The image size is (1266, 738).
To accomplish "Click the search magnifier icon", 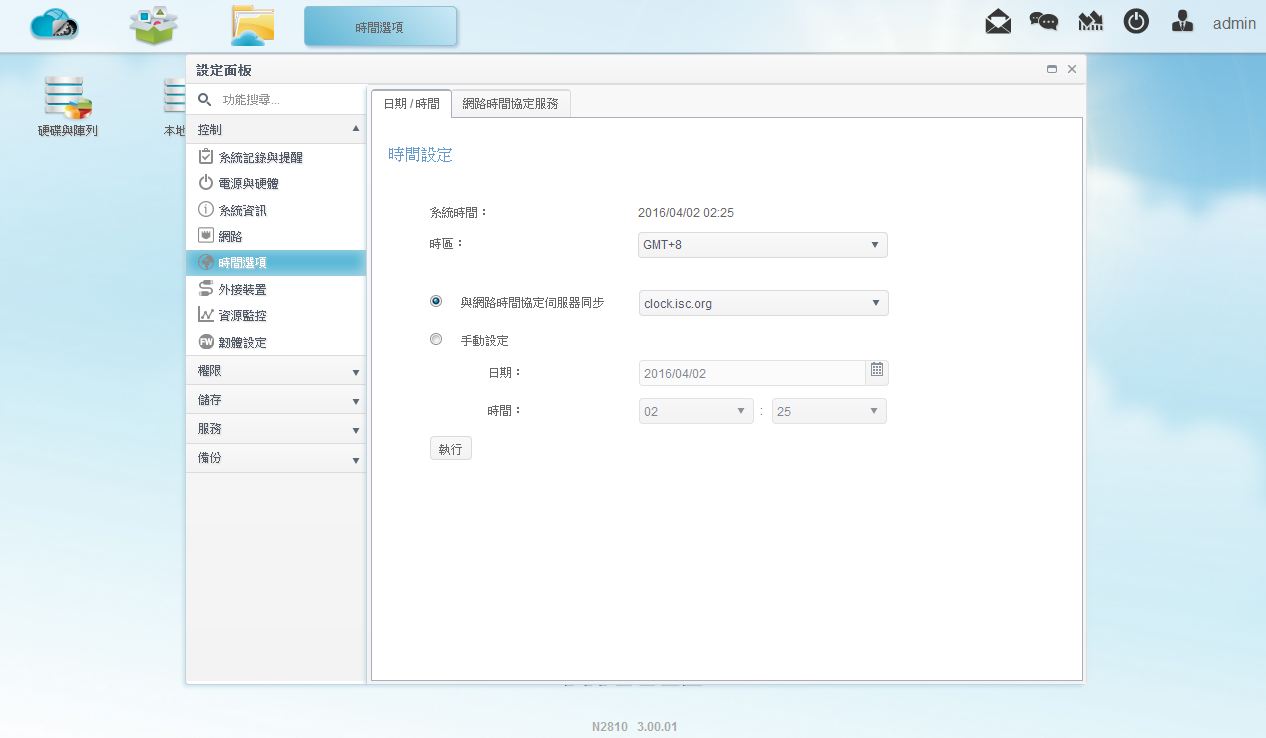I will coord(205,100).
